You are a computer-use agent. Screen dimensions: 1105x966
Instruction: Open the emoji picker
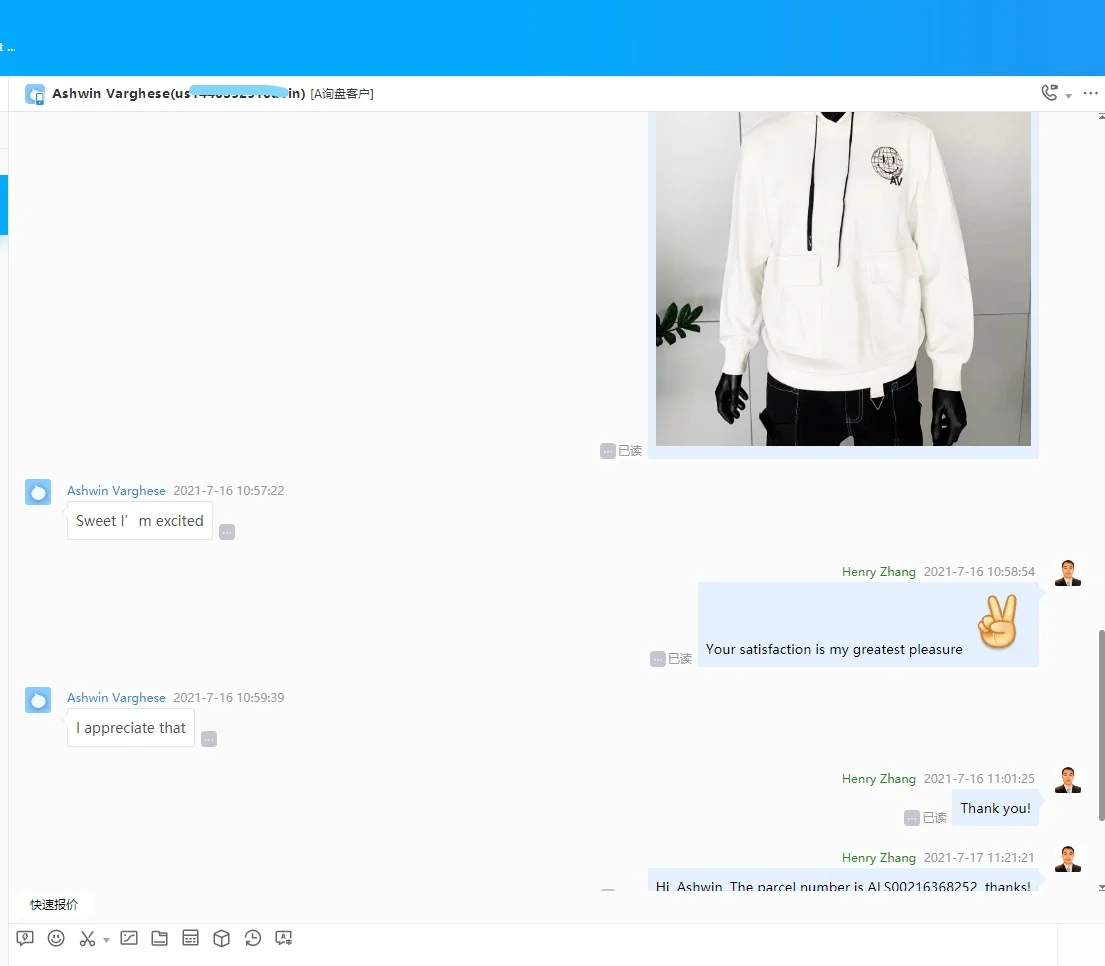[x=56, y=938]
